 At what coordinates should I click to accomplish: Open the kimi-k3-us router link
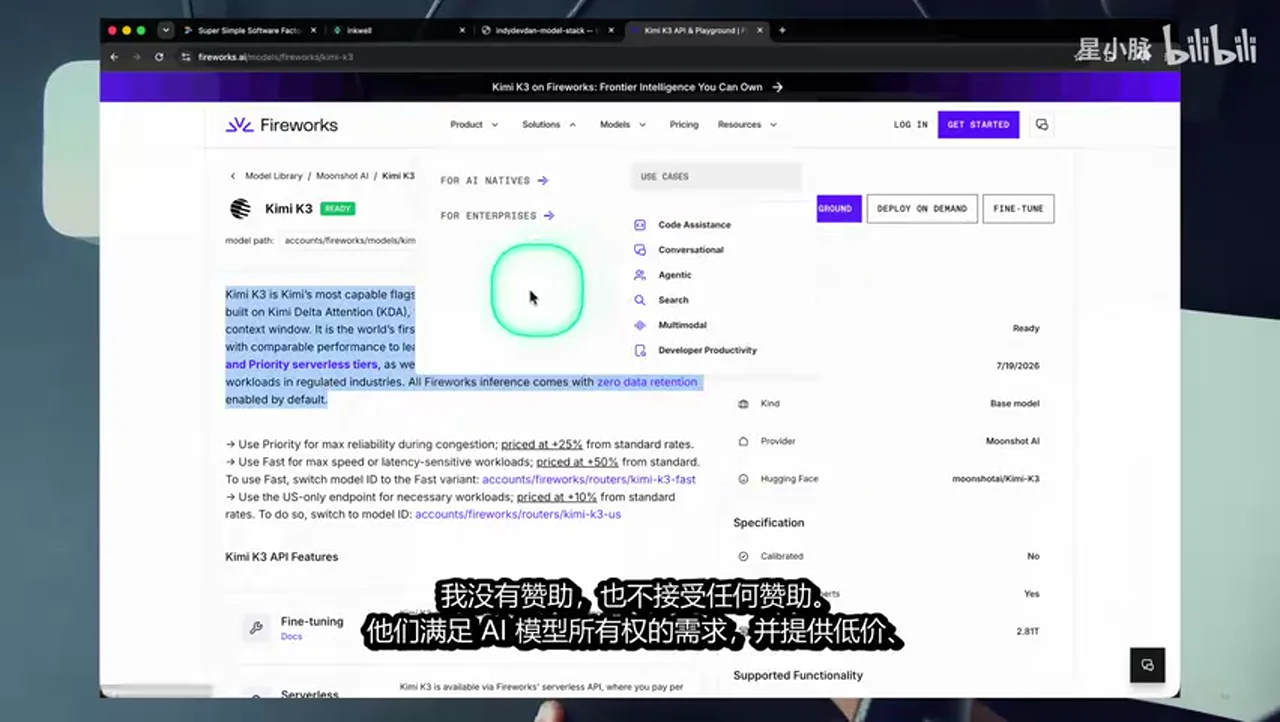[518, 514]
